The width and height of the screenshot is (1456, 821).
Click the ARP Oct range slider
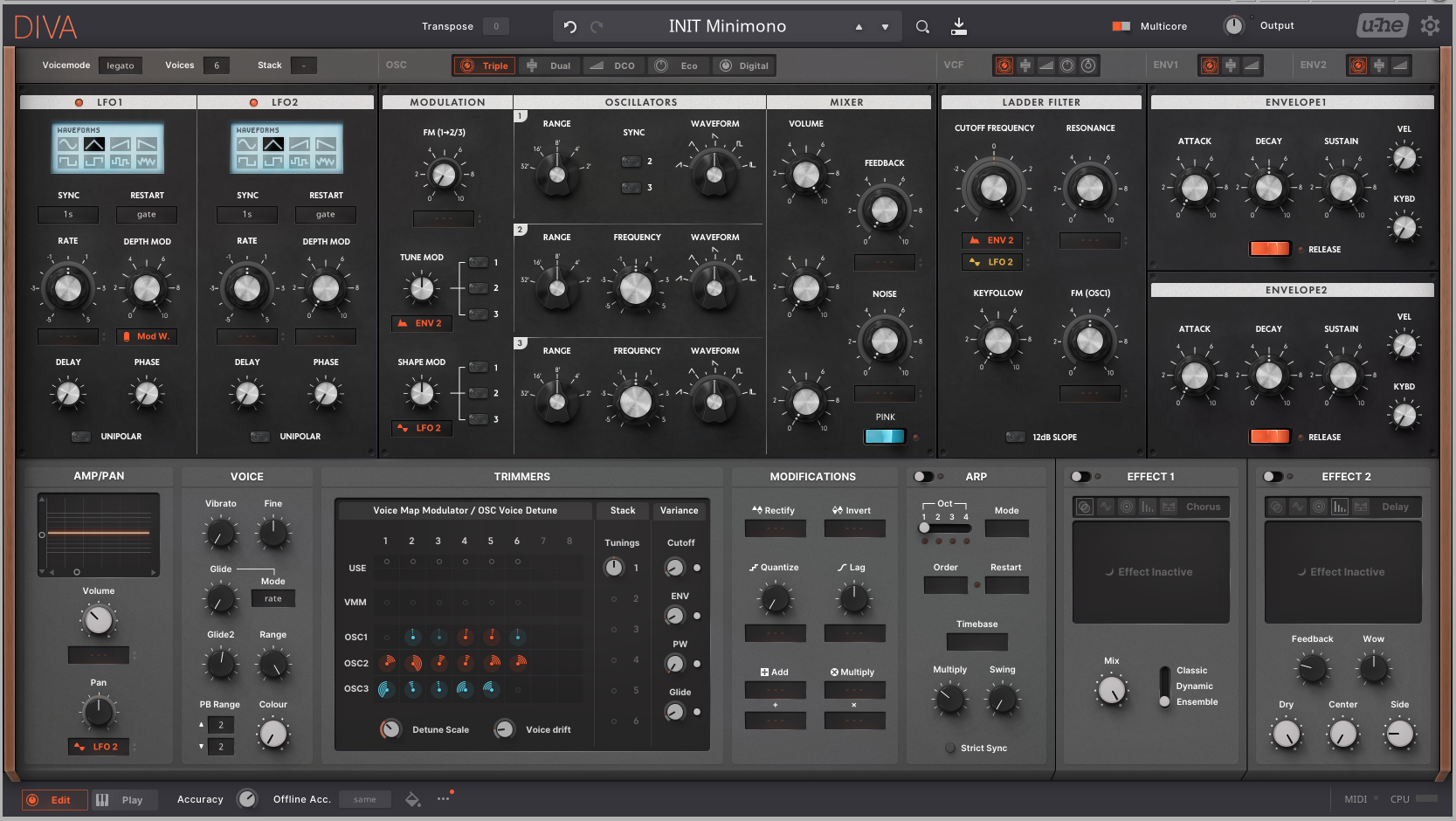pyautogui.click(x=945, y=528)
